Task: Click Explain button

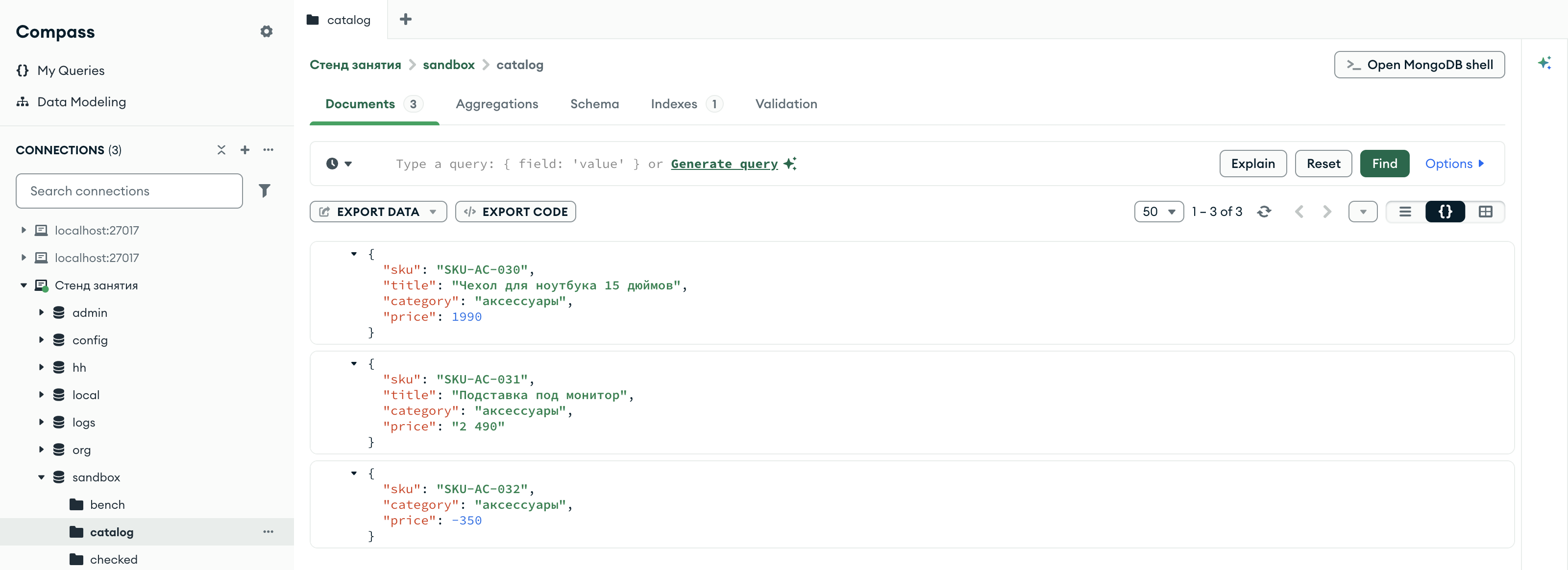Action: (1253, 164)
